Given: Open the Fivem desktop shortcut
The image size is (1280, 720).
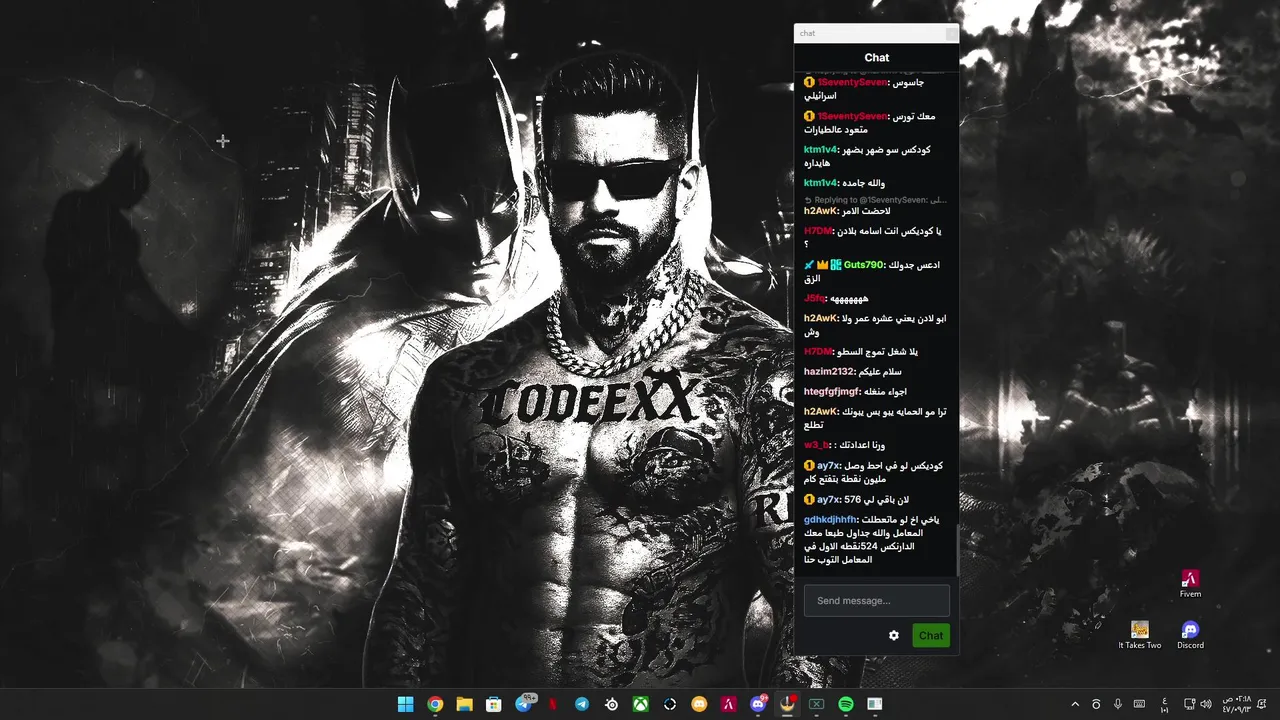Looking at the screenshot, I should pyautogui.click(x=1190, y=584).
